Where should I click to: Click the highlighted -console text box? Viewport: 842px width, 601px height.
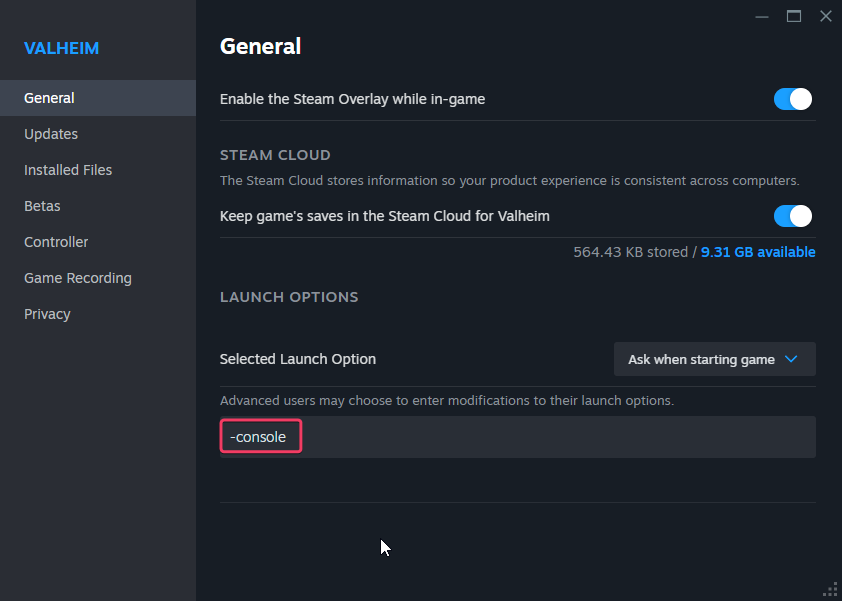[x=260, y=436]
